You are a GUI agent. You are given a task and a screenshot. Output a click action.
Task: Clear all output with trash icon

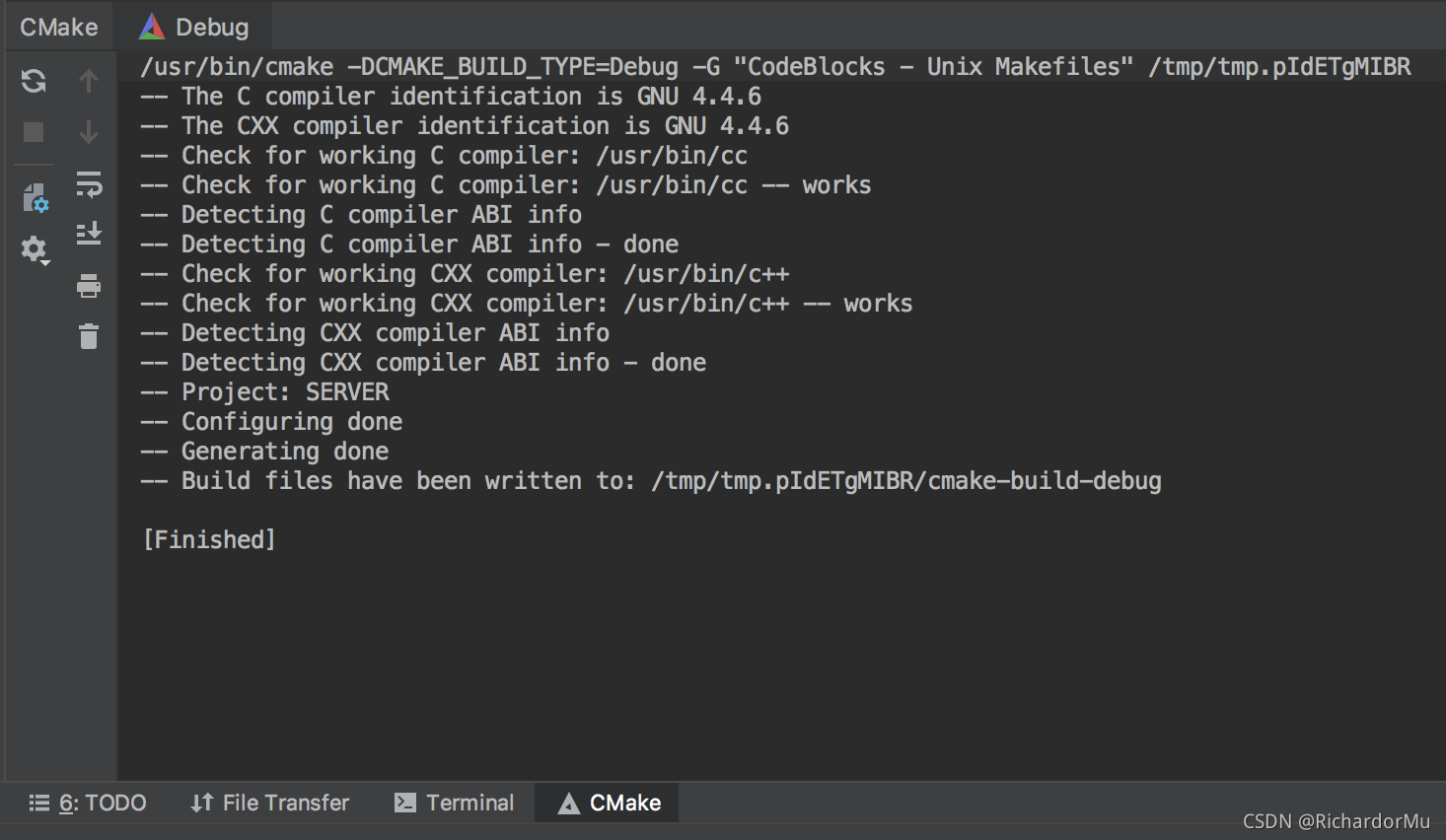click(89, 336)
